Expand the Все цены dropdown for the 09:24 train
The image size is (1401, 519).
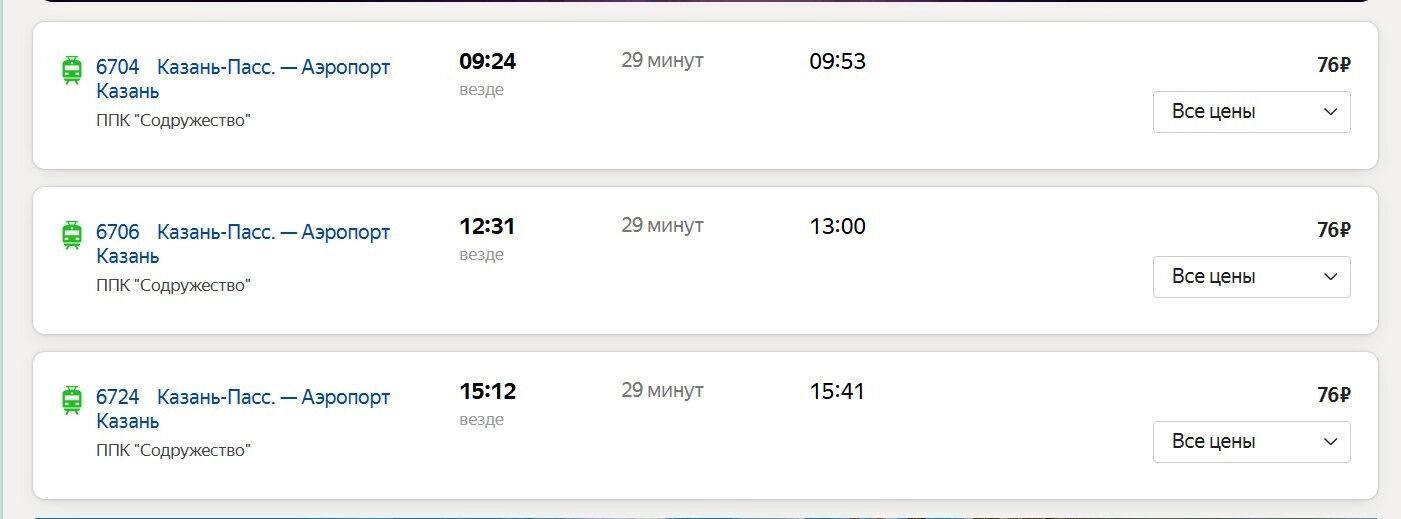[1251, 112]
